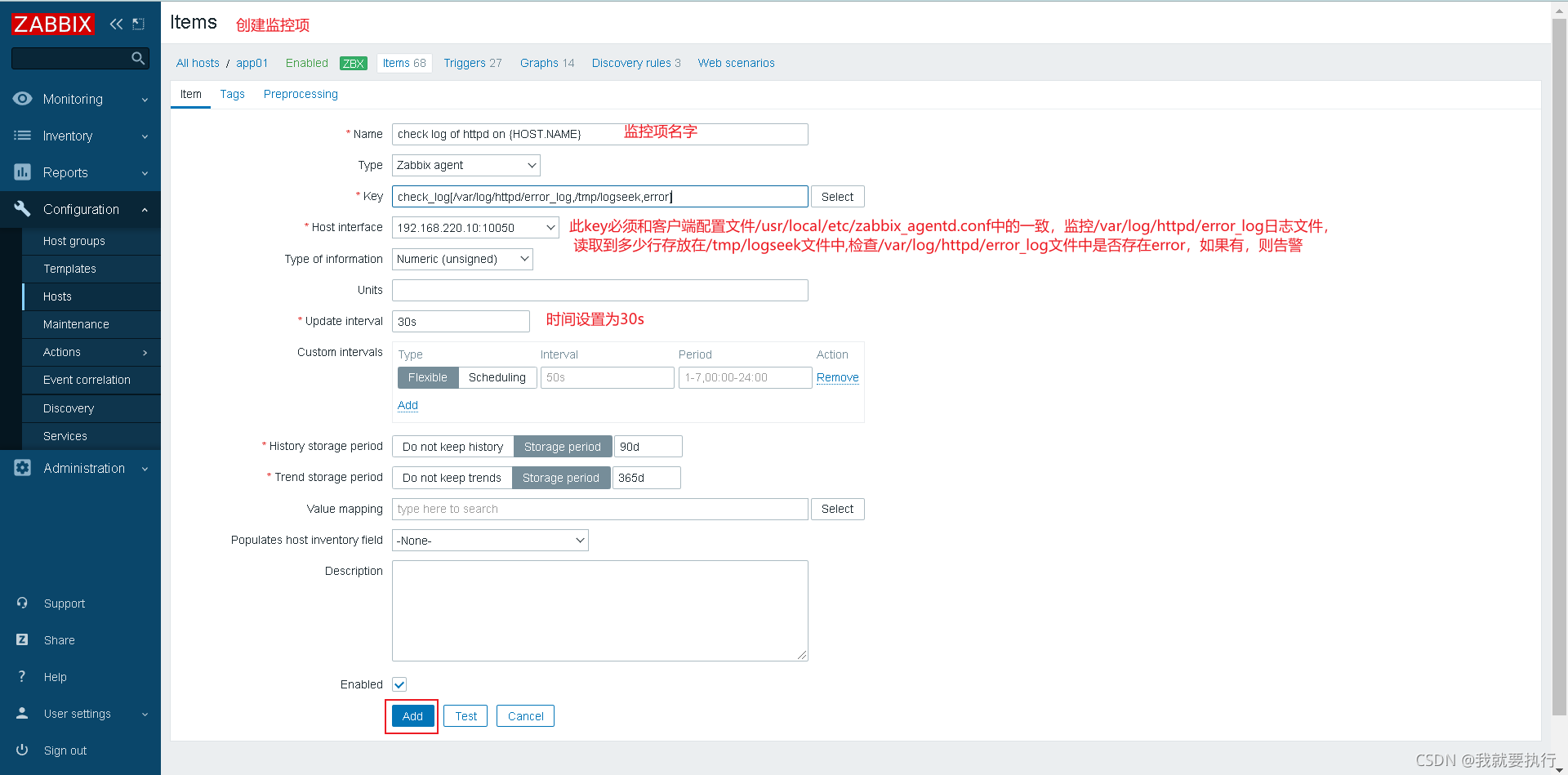Click the Name input field

click(600, 134)
